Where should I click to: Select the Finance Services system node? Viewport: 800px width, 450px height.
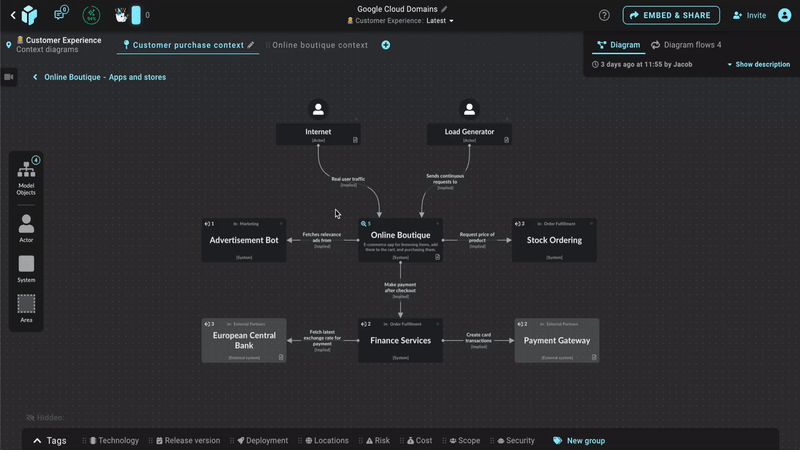click(400, 340)
